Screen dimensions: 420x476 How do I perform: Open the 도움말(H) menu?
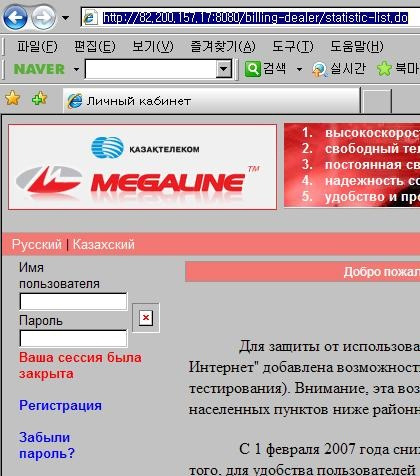coord(357,47)
